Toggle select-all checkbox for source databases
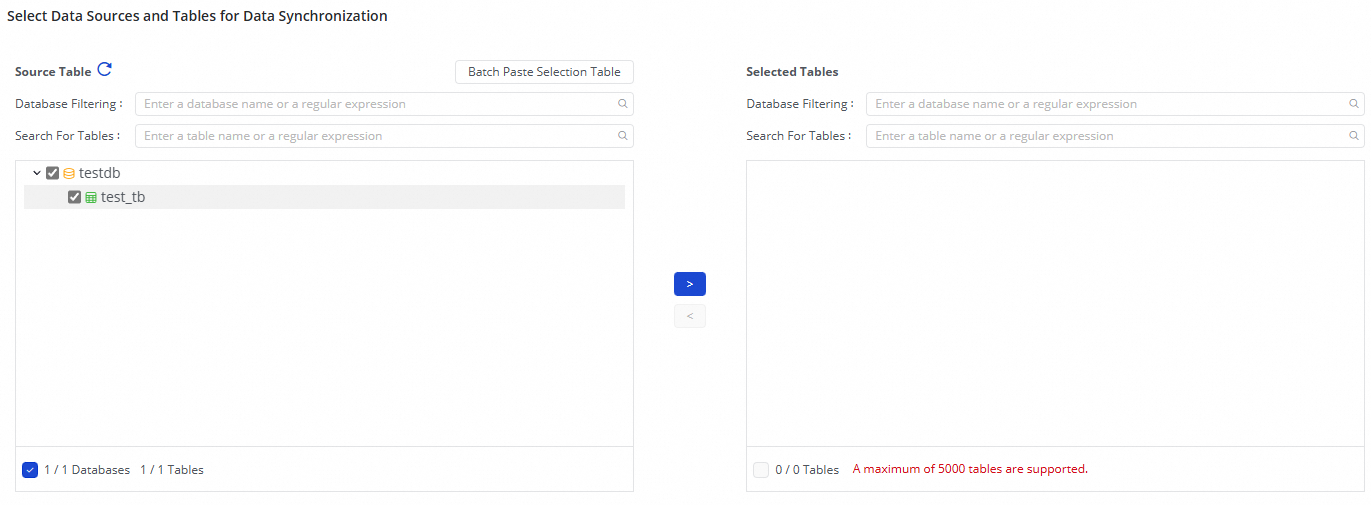This screenshot has width=1371, height=505. 30,469
